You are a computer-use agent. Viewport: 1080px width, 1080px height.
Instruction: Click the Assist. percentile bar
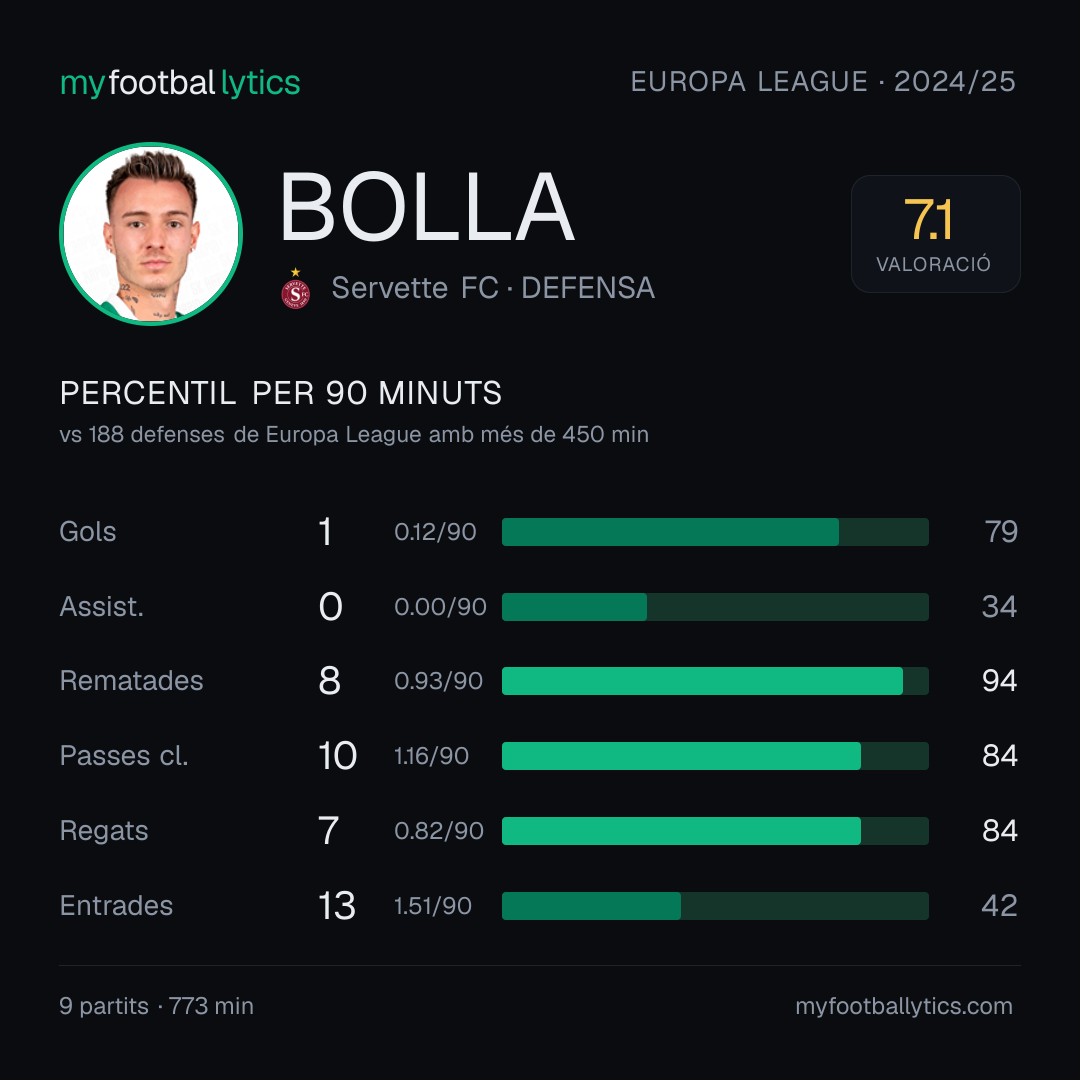[715, 607]
